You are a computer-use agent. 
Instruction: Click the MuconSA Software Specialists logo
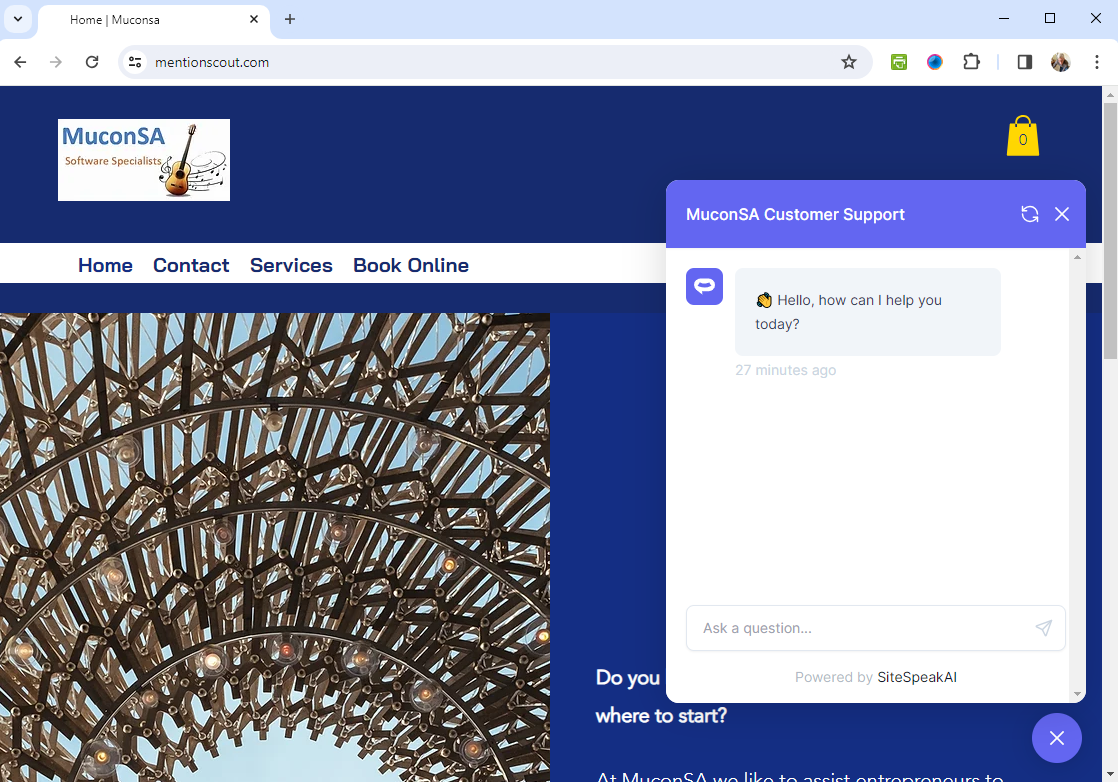click(x=144, y=160)
